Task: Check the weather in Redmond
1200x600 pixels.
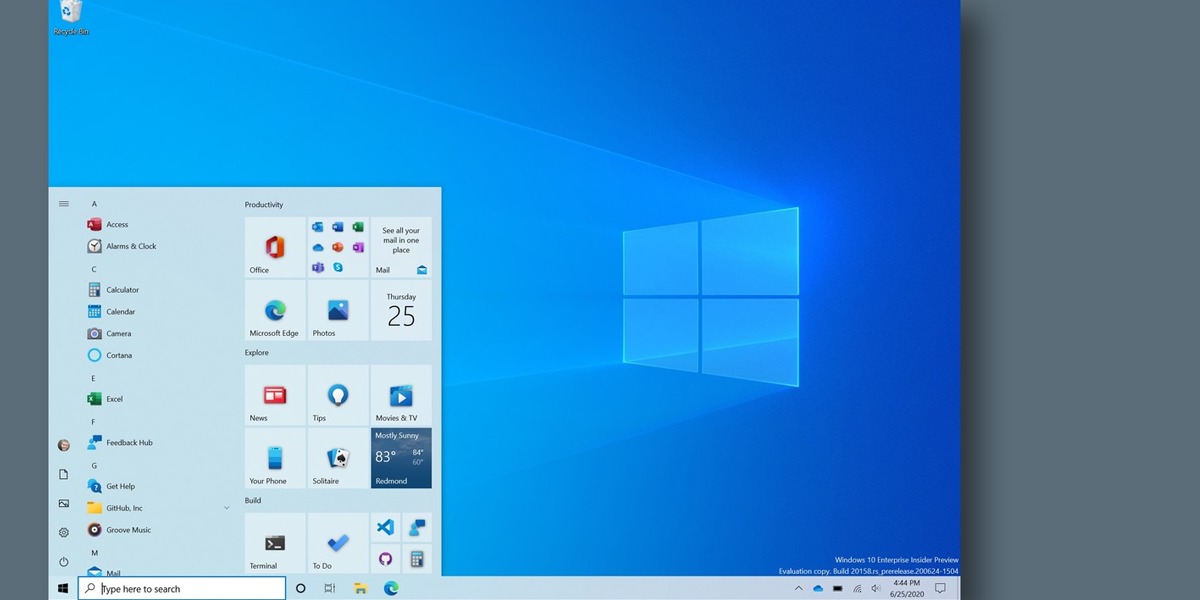Action: (400, 458)
